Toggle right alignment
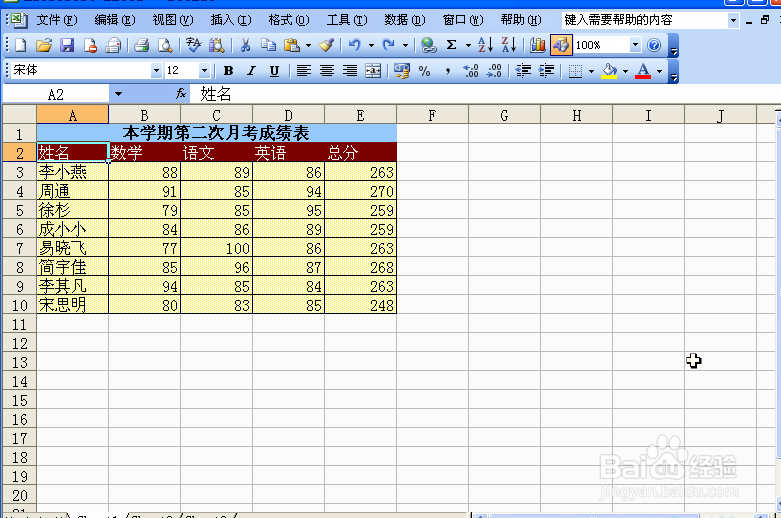This screenshot has width=781, height=518. (350, 71)
